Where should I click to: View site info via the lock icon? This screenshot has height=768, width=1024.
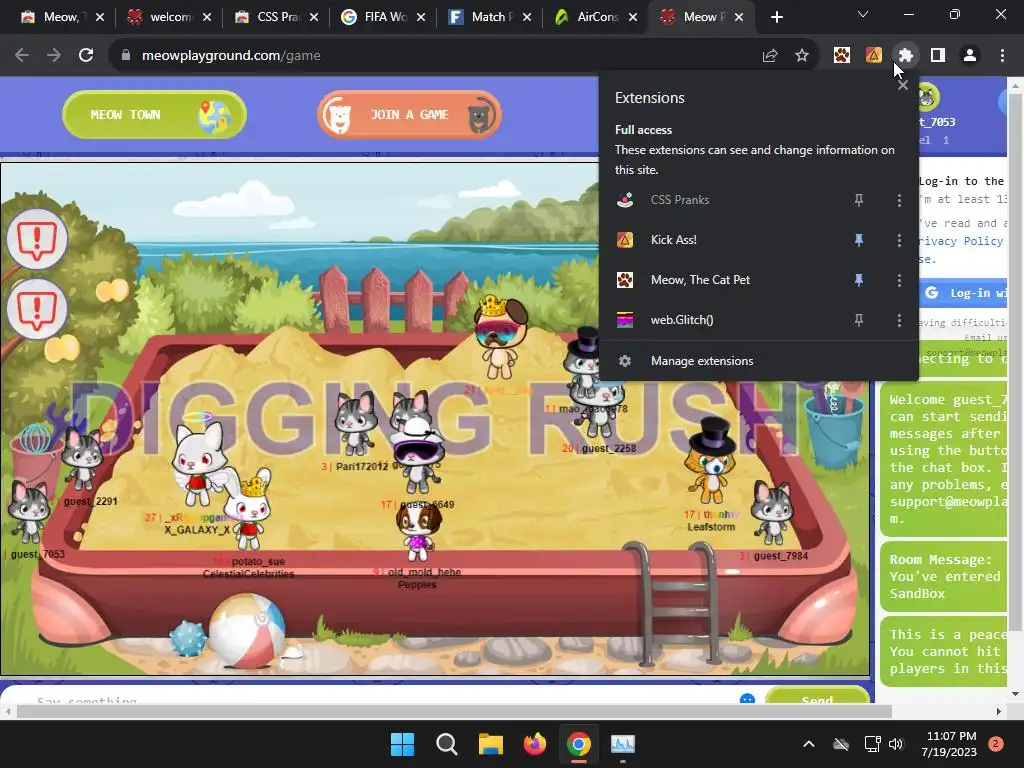[125, 56]
